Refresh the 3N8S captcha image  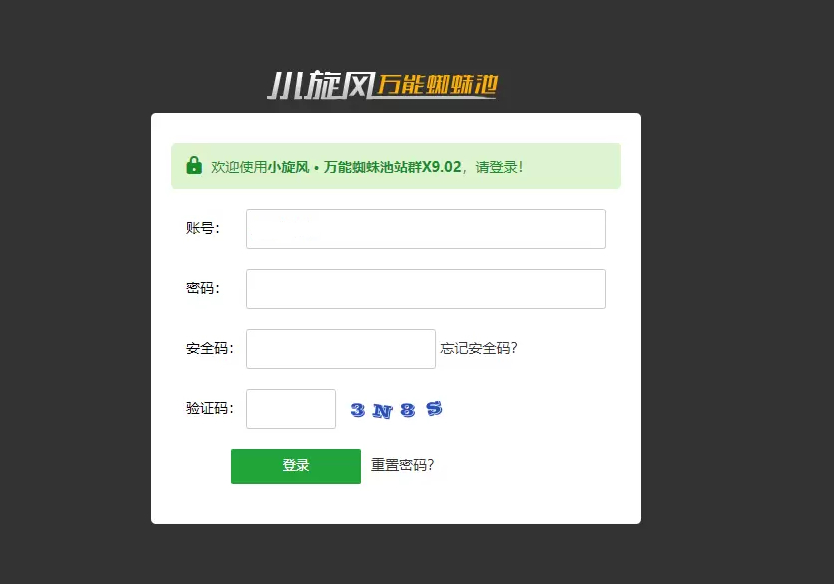tap(396, 410)
